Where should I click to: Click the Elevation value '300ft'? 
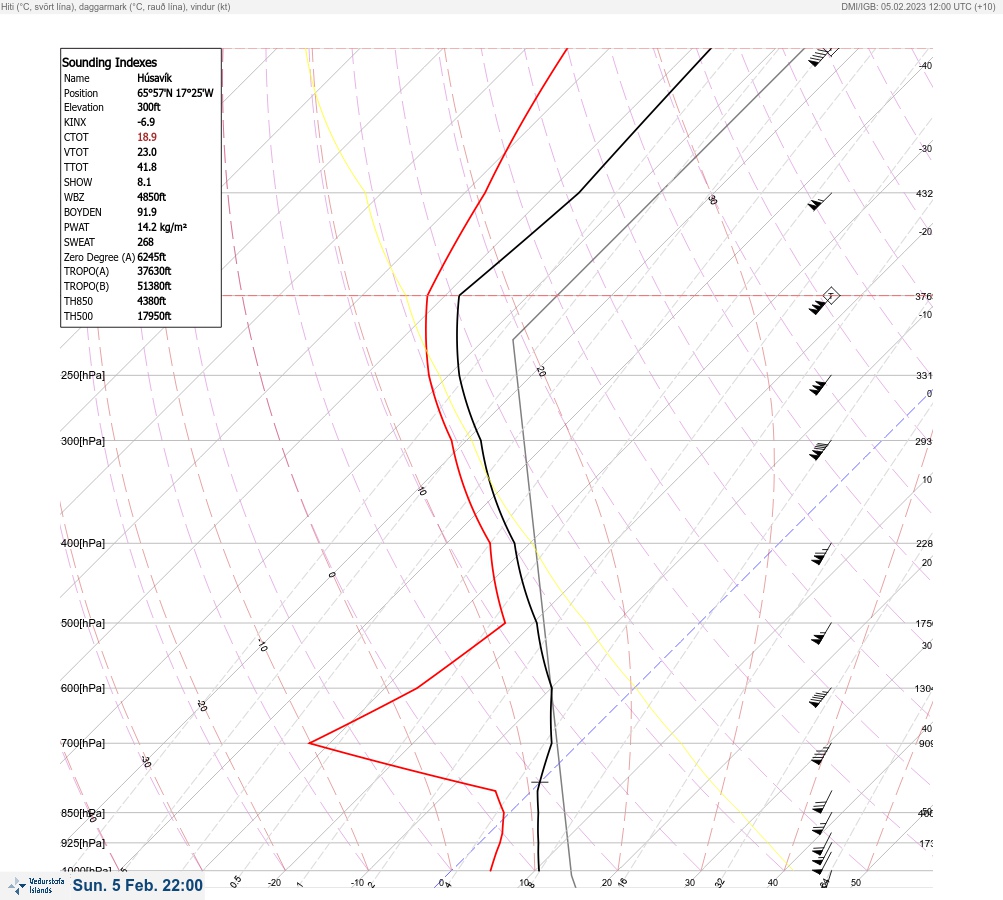click(x=148, y=107)
